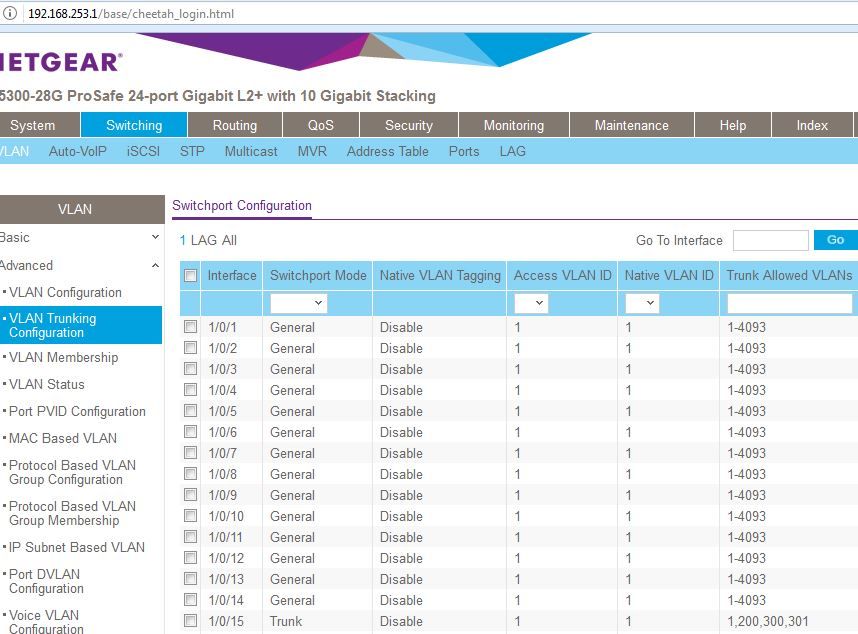Open the VLAN Membership page link
This screenshot has width=858, height=634.
pos(63,358)
